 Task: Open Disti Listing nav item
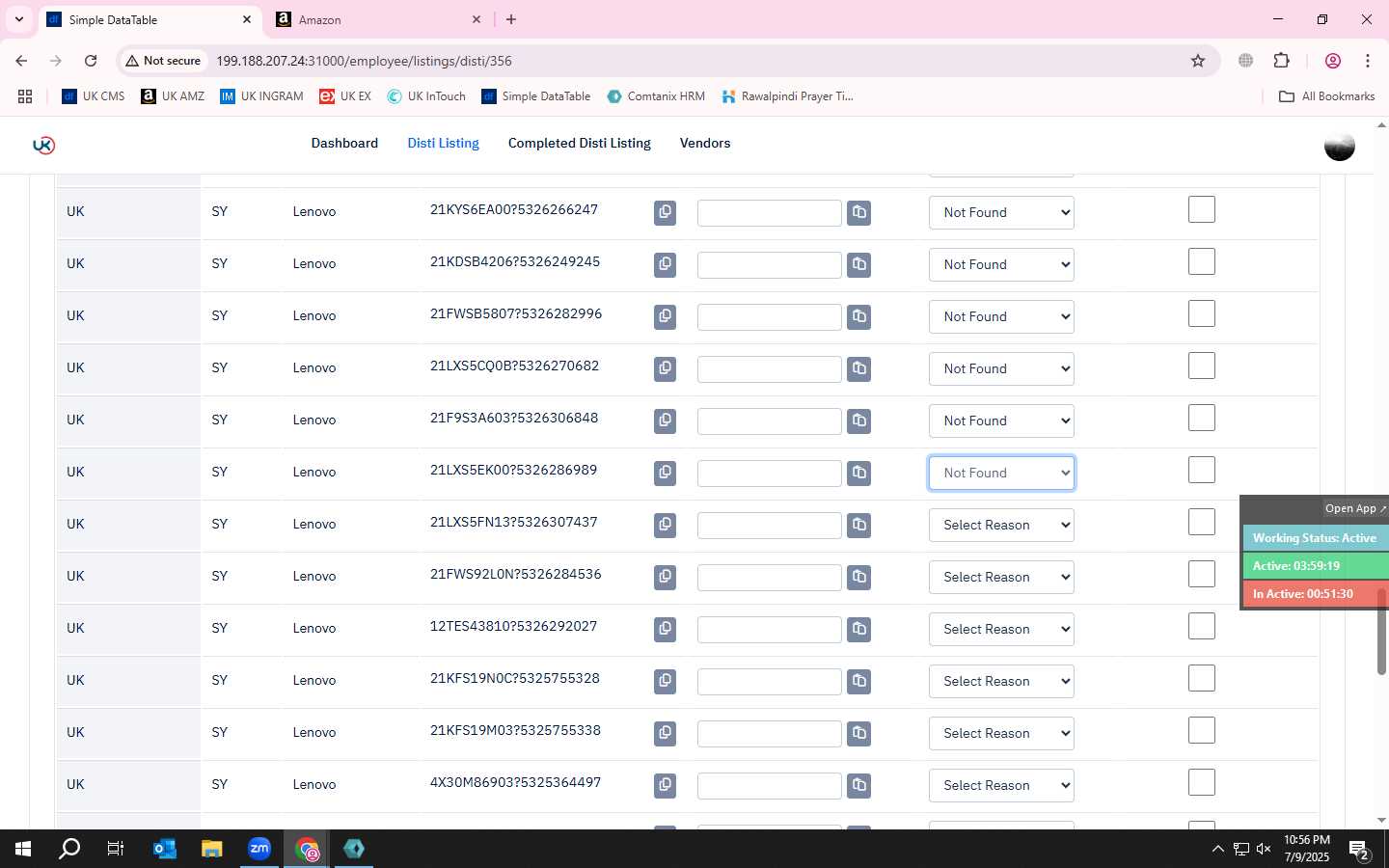point(443,143)
